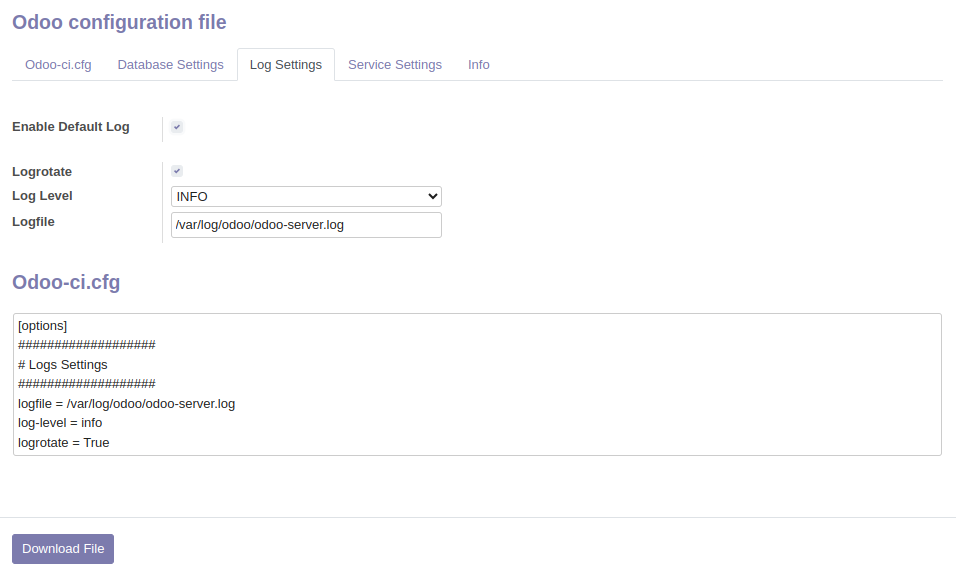Toggle the Logrotate checkbox
The height and width of the screenshot is (580, 956).
pyautogui.click(x=177, y=171)
